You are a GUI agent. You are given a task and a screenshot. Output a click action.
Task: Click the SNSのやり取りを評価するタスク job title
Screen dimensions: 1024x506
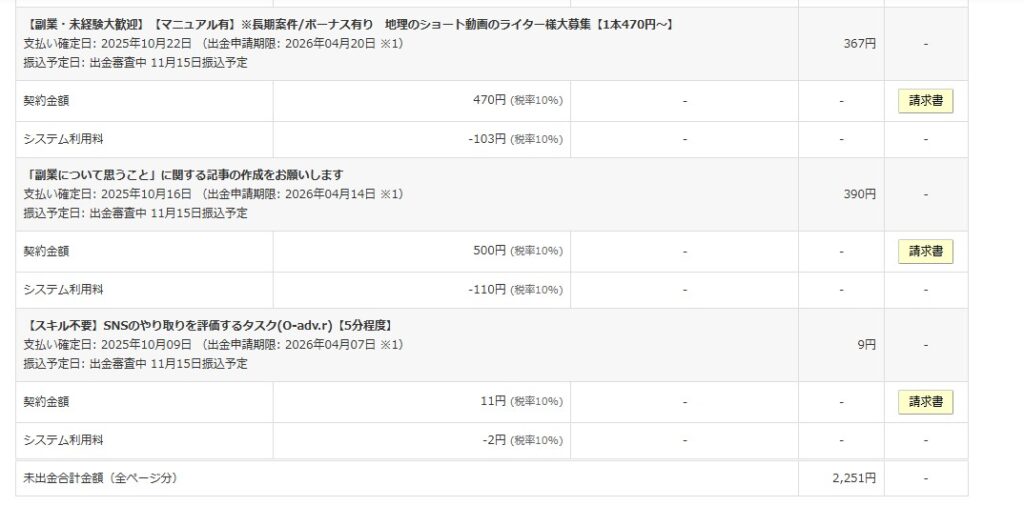208,325
